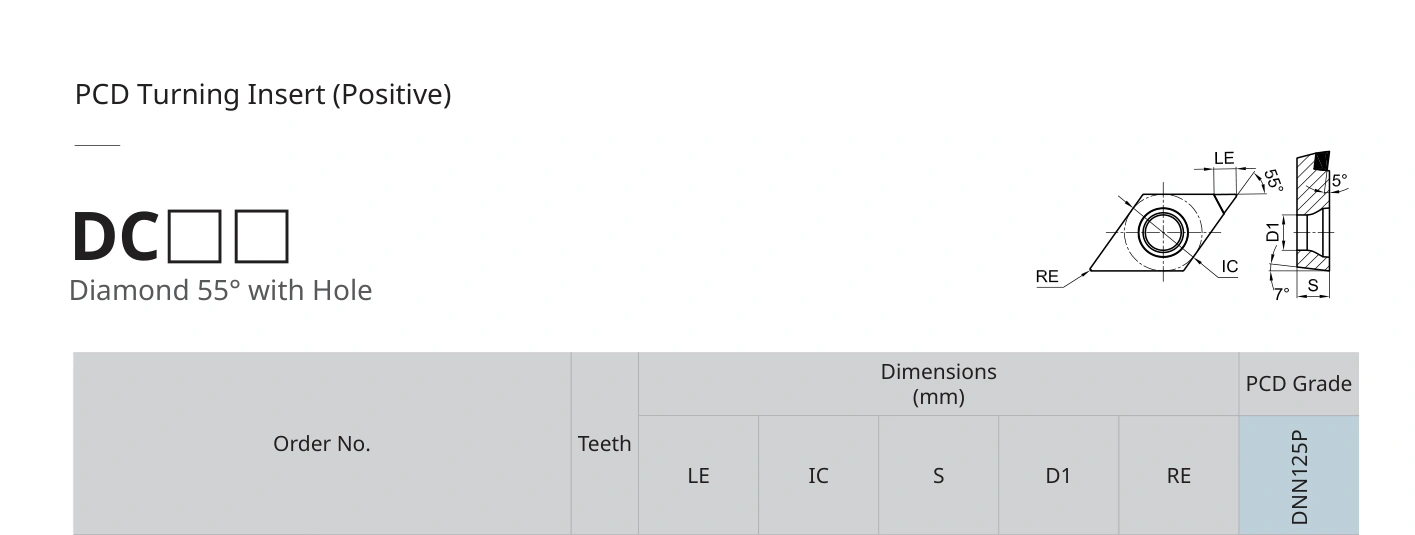Select the D1 dimension column header
This screenshot has height=535, width=1415.
1058,475
